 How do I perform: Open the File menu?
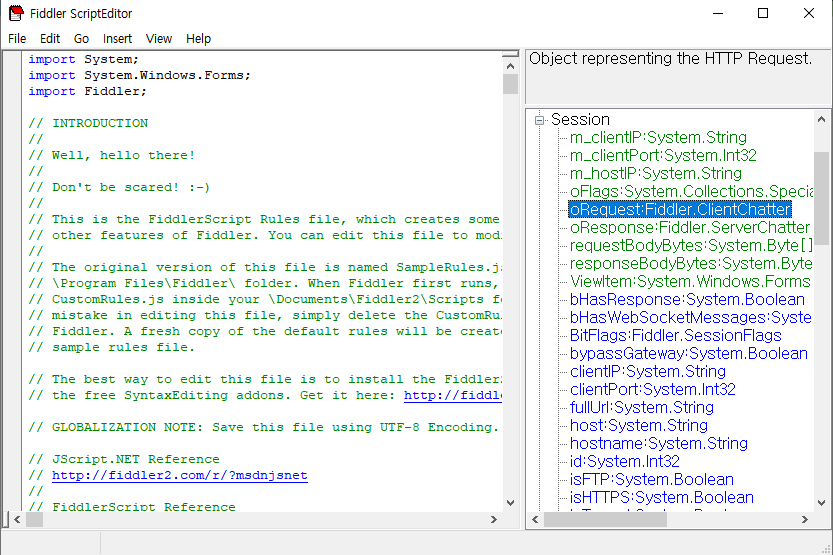click(17, 39)
